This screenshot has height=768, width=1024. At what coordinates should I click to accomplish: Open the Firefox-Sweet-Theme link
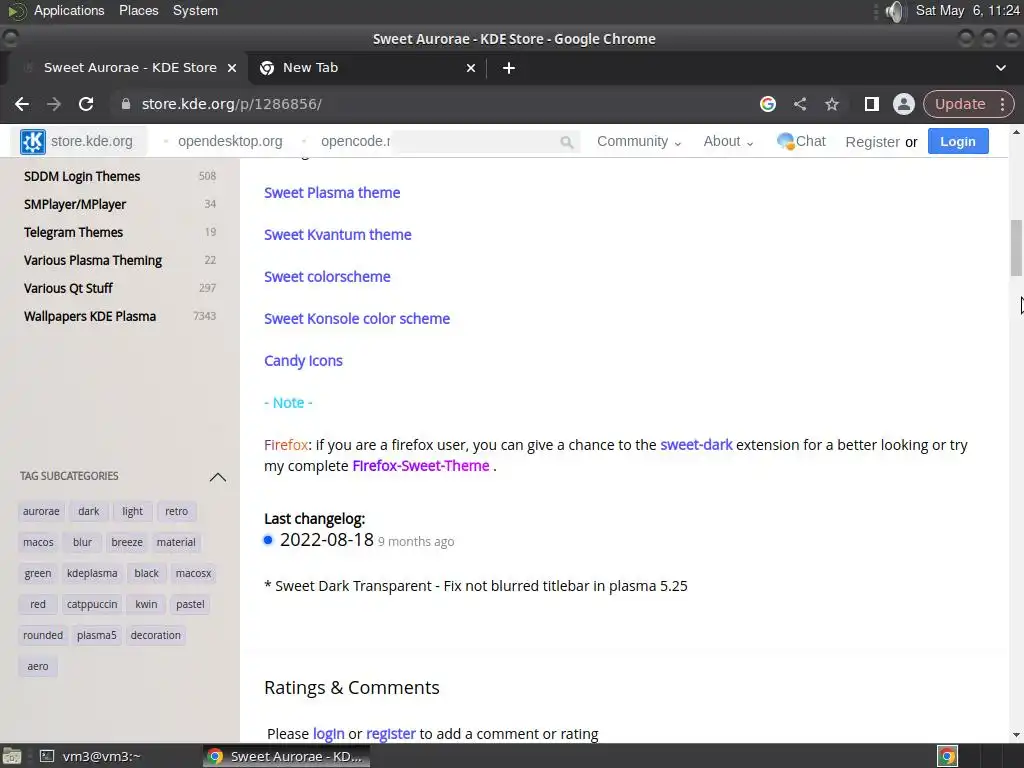(x=421, y=466)
